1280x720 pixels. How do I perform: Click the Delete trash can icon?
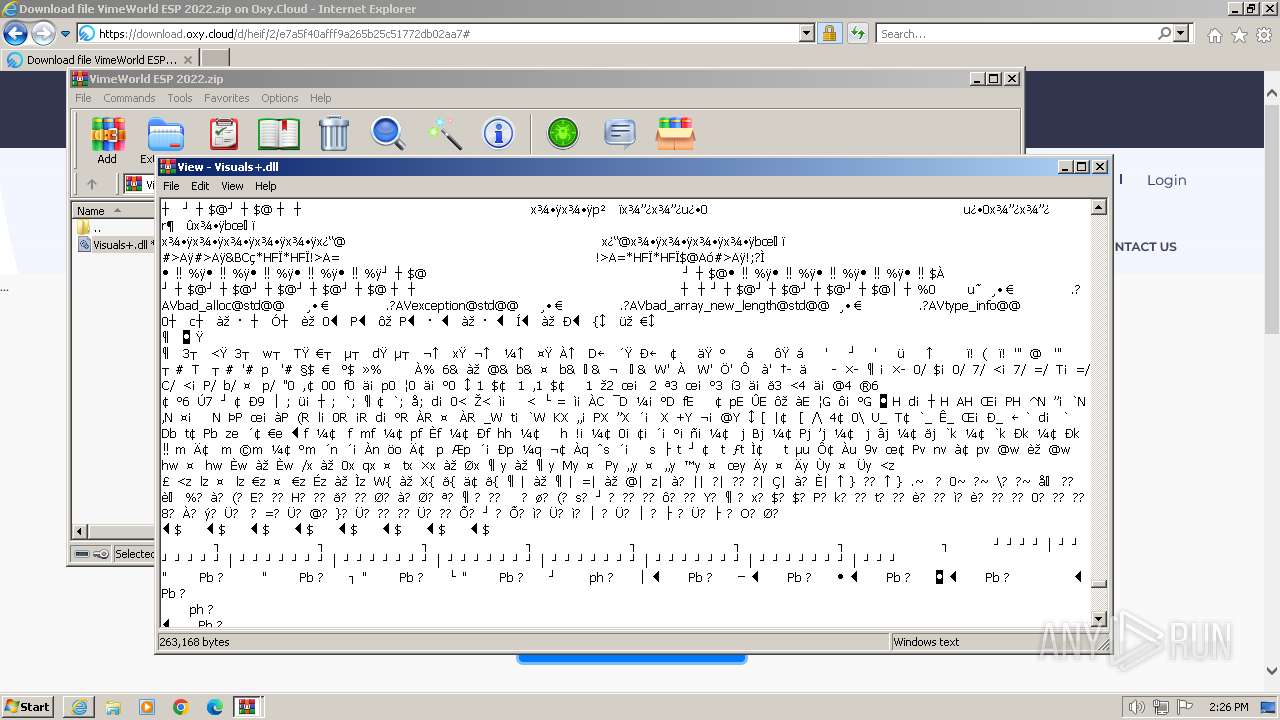(333, 133)
